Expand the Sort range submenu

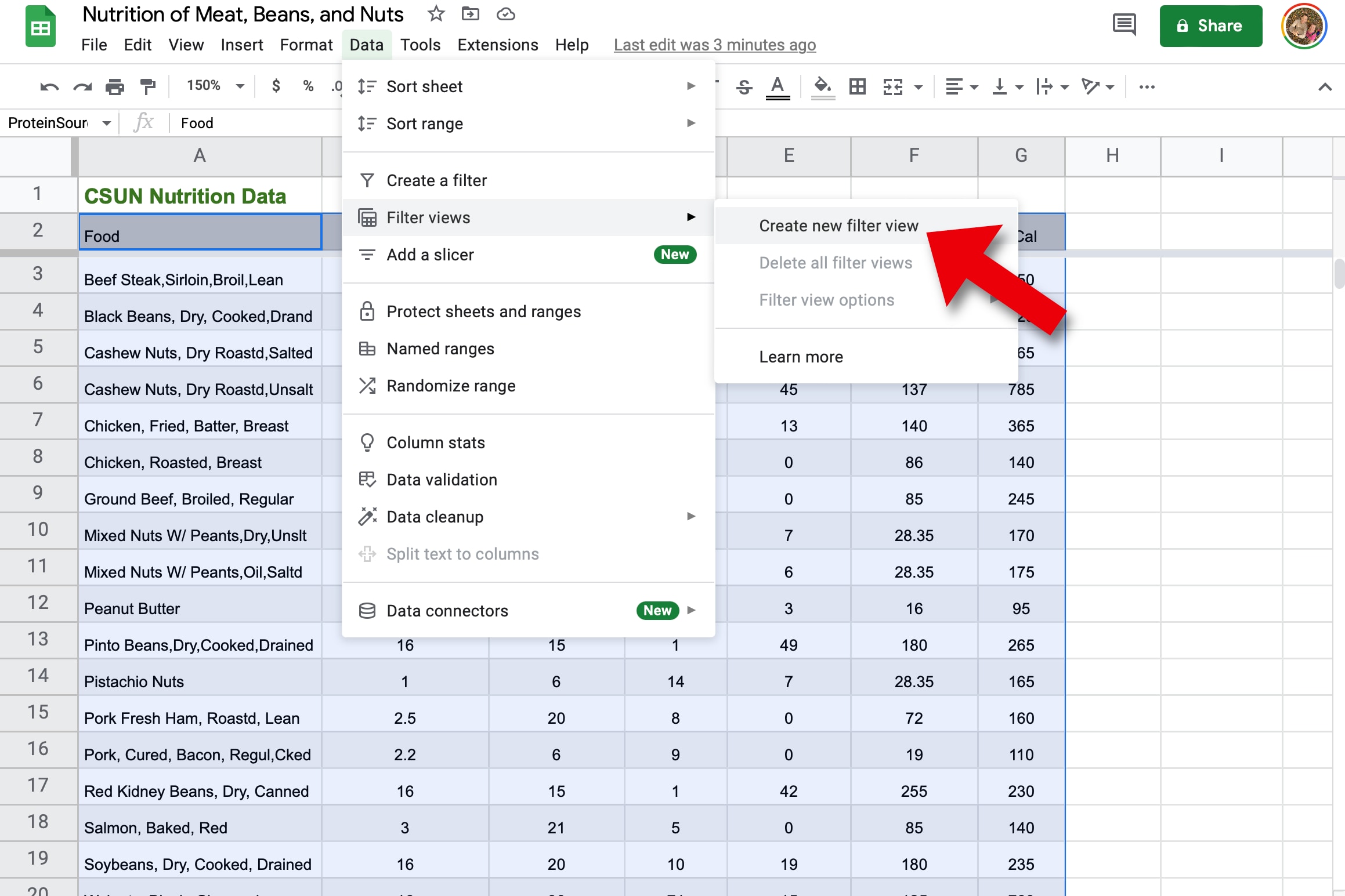[528, 124]
